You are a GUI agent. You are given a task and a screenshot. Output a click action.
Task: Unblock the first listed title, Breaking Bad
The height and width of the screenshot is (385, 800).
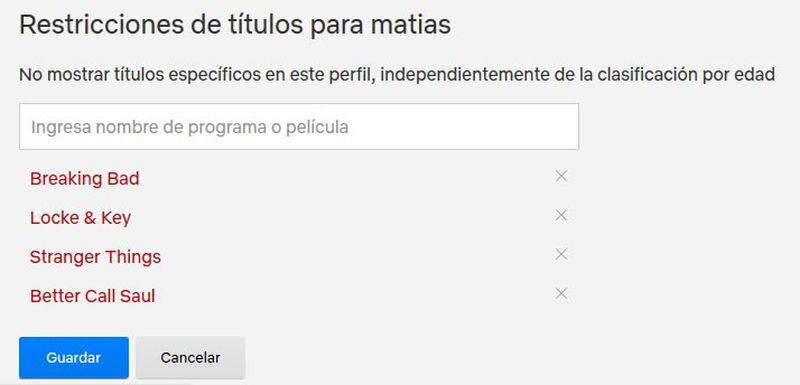(561, 176)
